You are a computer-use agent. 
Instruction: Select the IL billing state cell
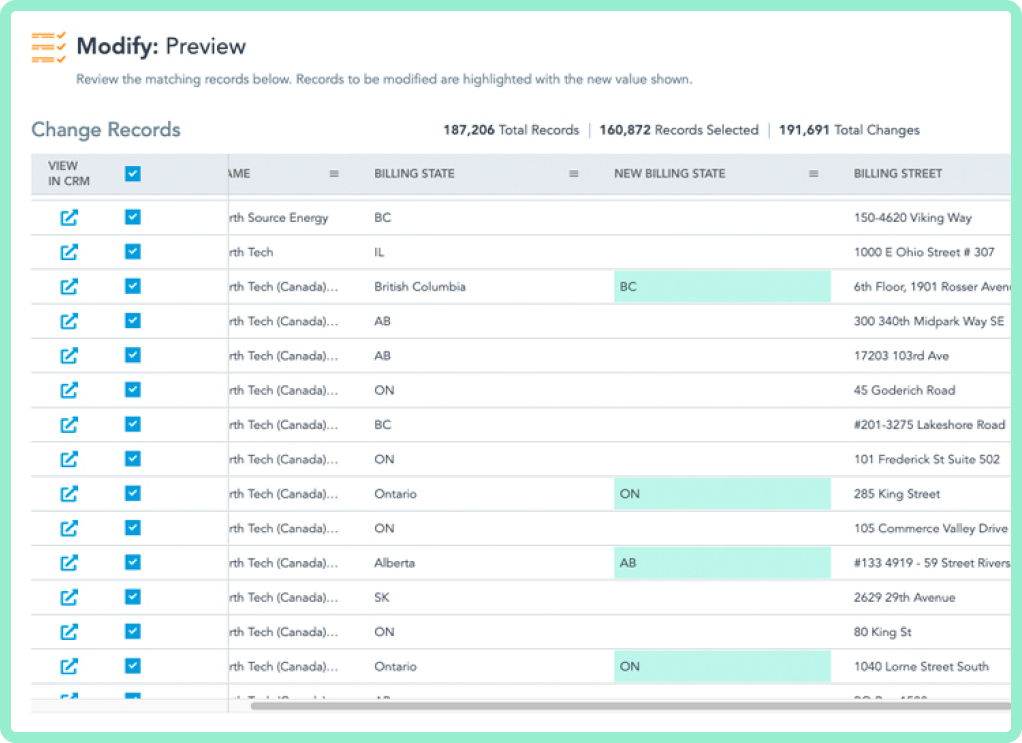(x=379, y=252)
